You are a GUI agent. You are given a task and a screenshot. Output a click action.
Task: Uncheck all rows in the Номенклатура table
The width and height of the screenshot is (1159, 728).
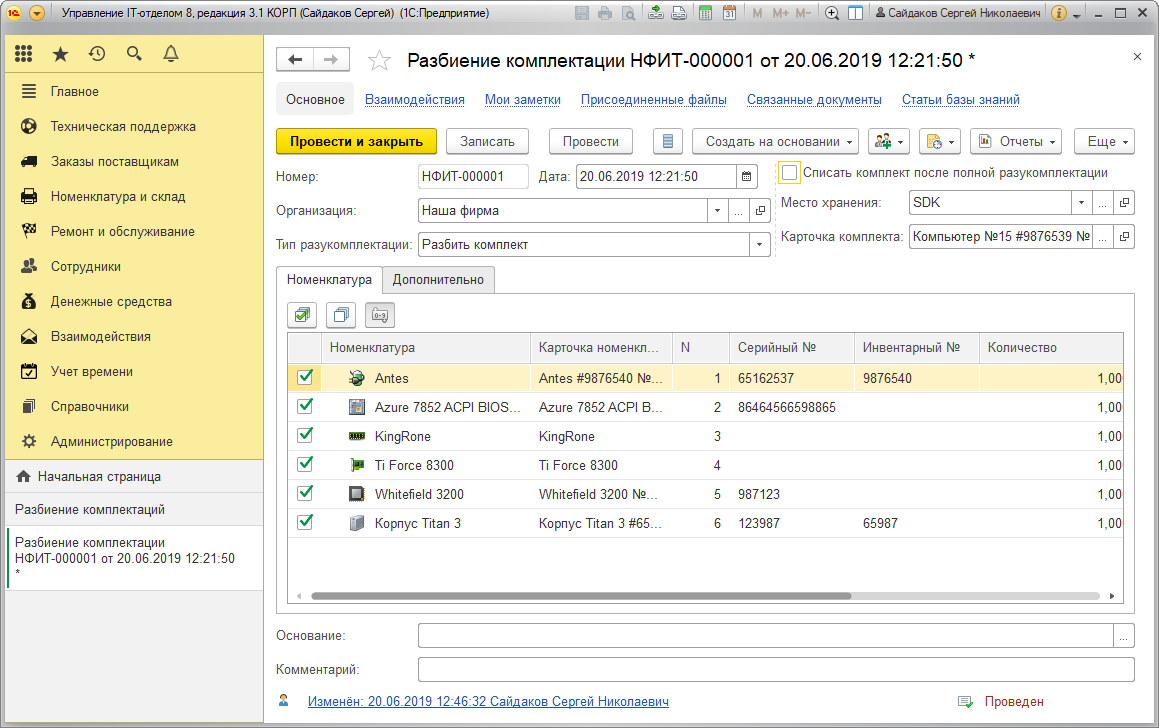click(x=341, y=315)
